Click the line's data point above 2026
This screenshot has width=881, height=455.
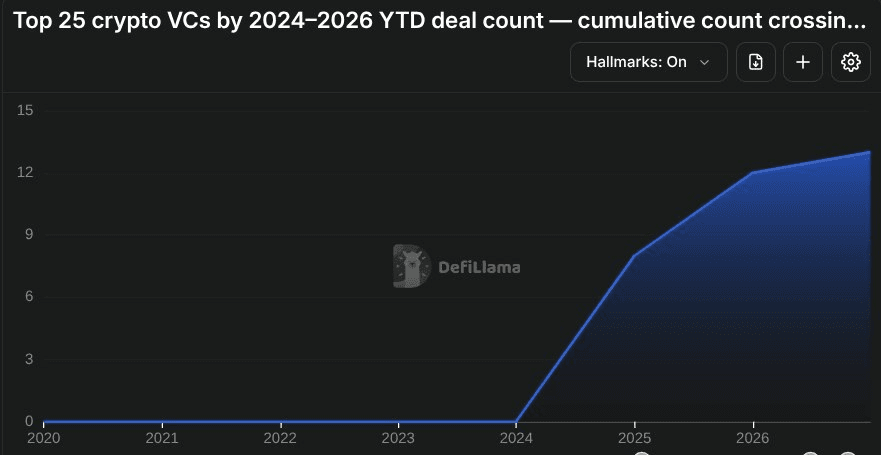(753, 172)
